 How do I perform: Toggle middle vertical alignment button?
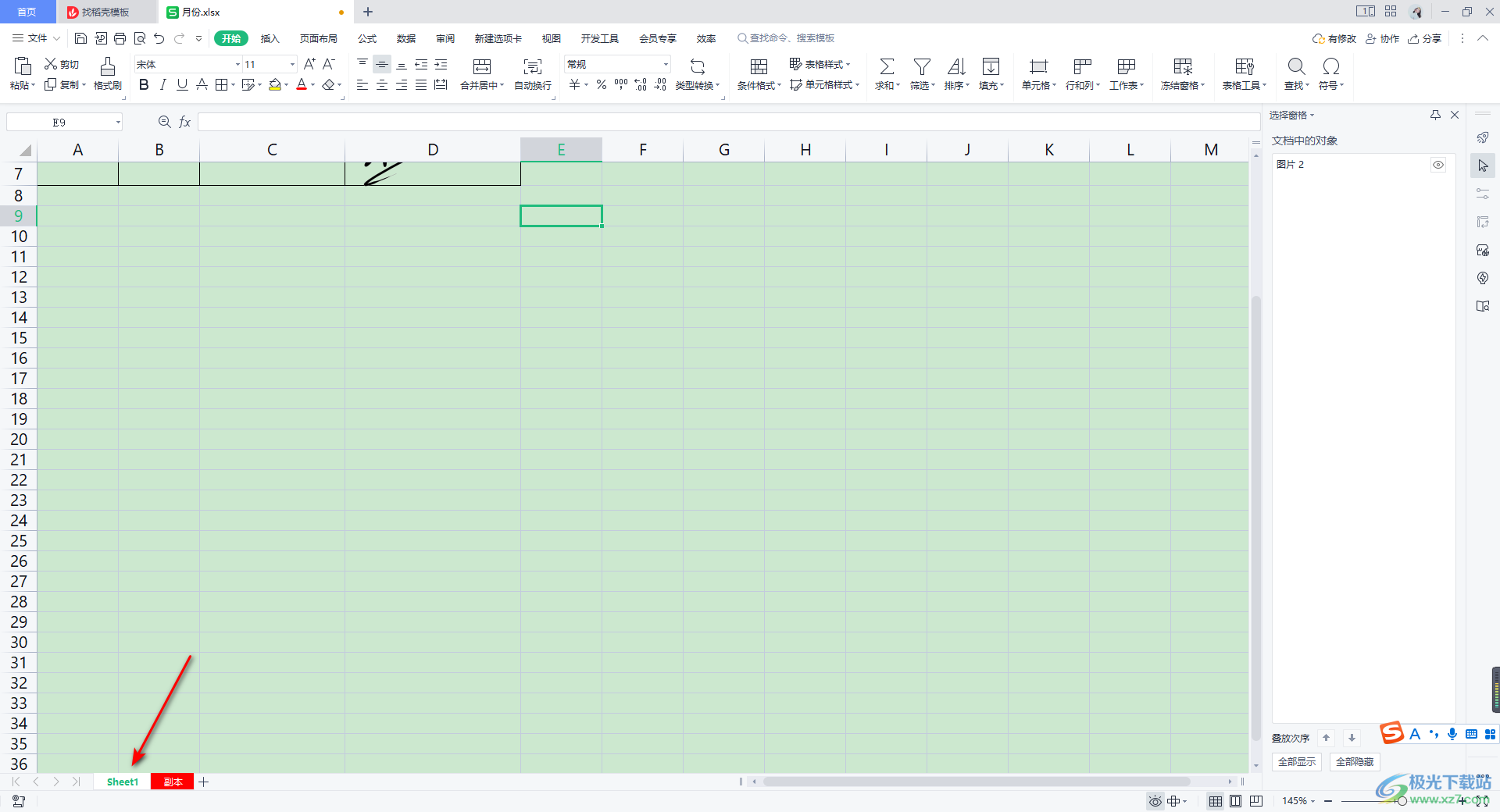pos(382,64)
